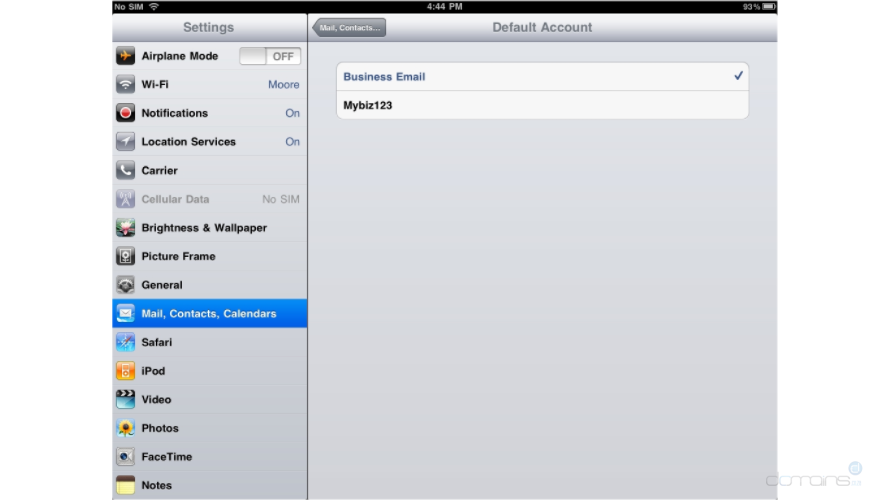Viewport: 889px width, 500px height.
Task: Select the Notifications icon
Action: tap(126, 113)
